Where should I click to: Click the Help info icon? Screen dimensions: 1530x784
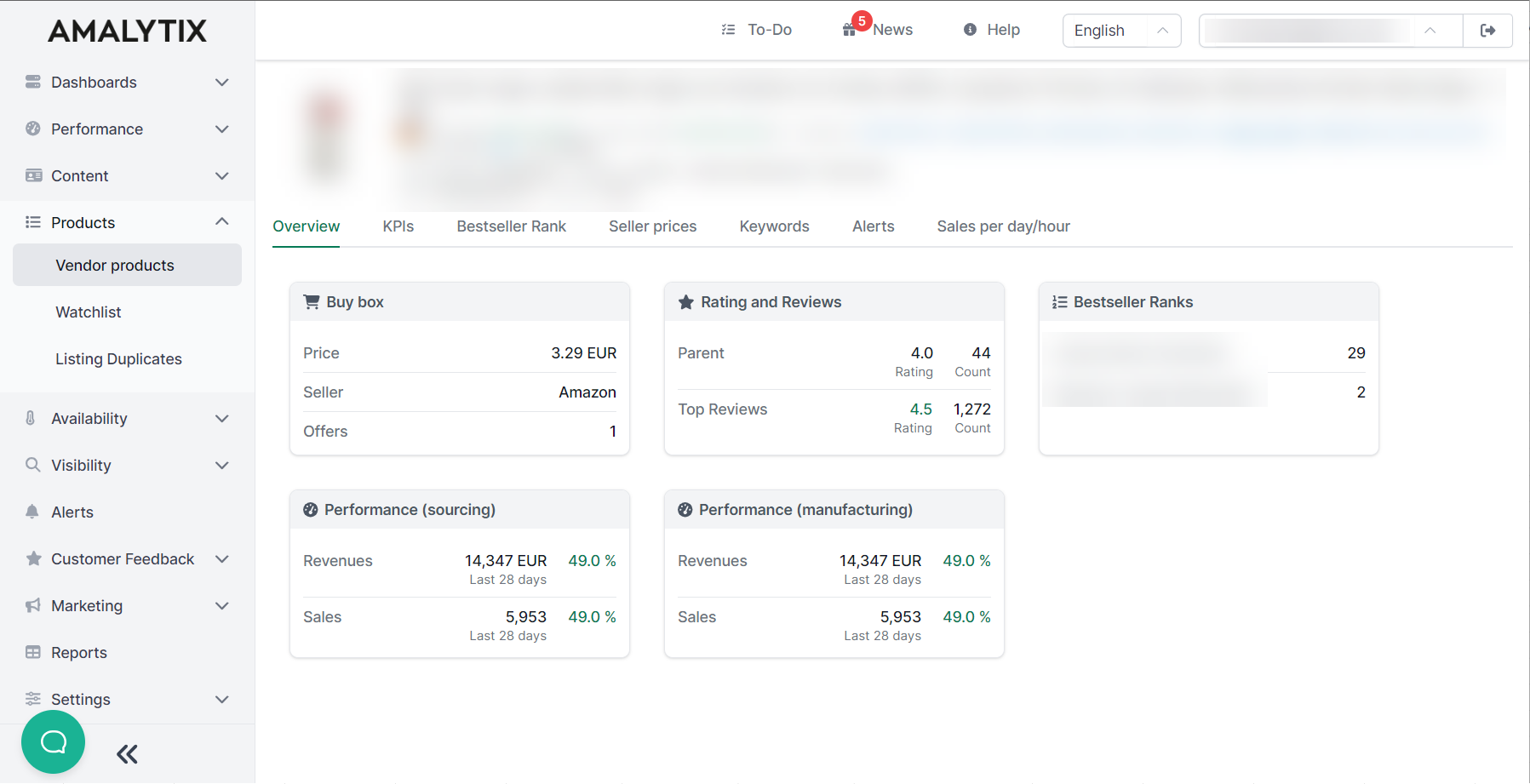click(970, 30)
